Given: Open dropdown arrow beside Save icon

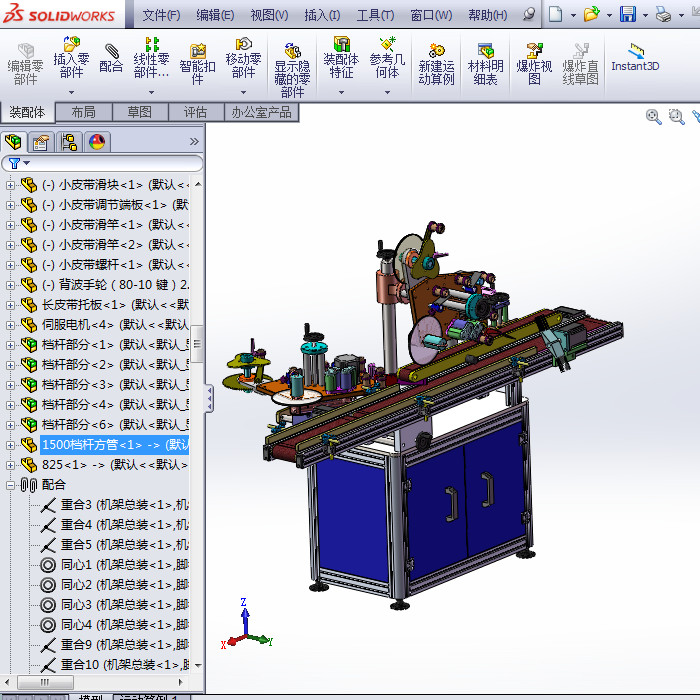Looking at the screenshot, I should [x=646, y=15].
